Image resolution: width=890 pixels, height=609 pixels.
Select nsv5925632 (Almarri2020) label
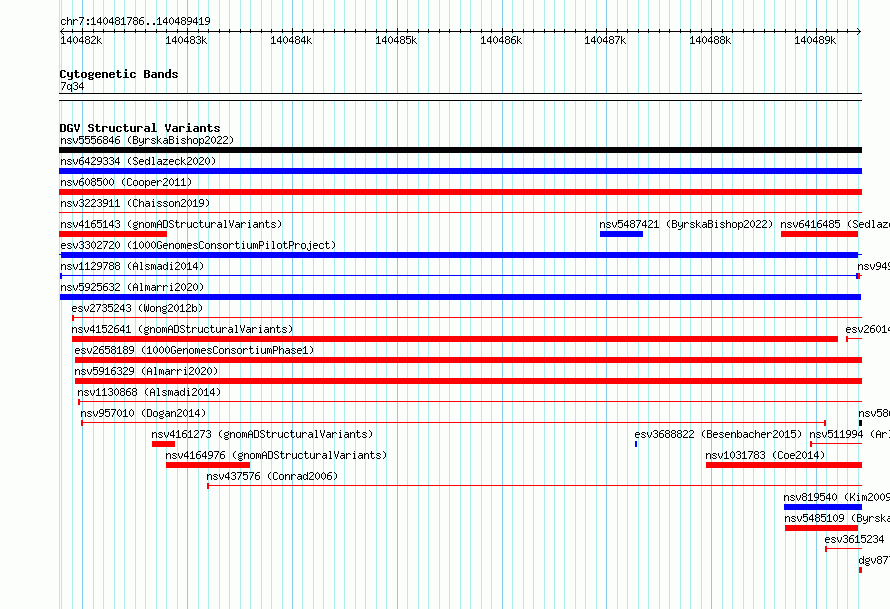132,287
